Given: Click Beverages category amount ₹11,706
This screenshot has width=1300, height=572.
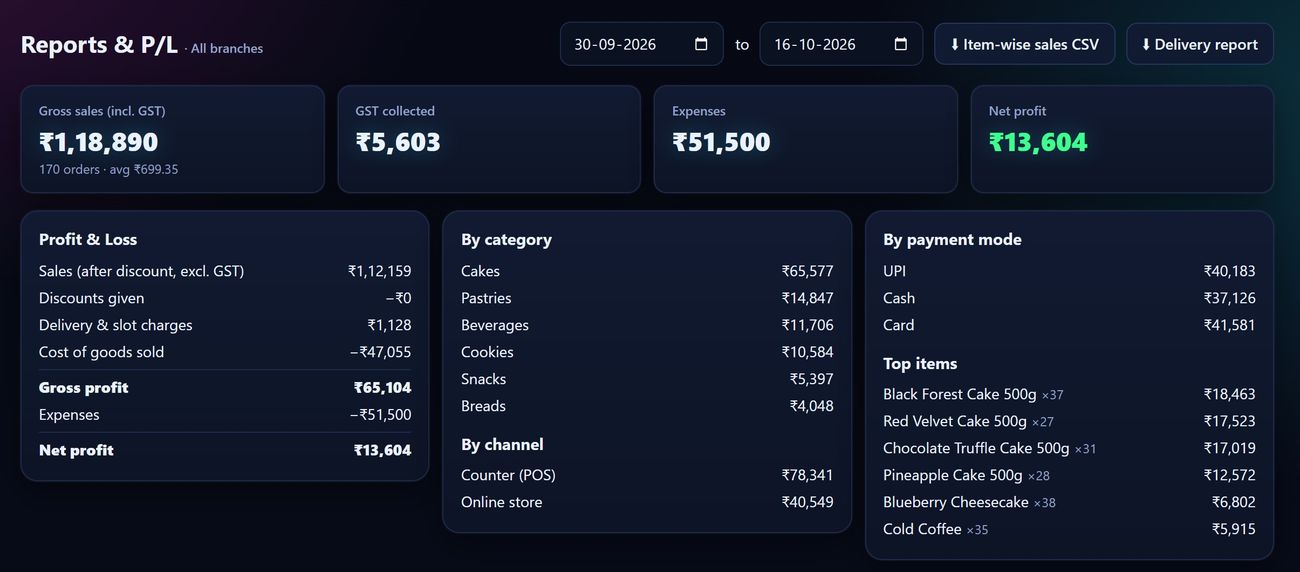Looking at the screenshot, I should [807, 325].
